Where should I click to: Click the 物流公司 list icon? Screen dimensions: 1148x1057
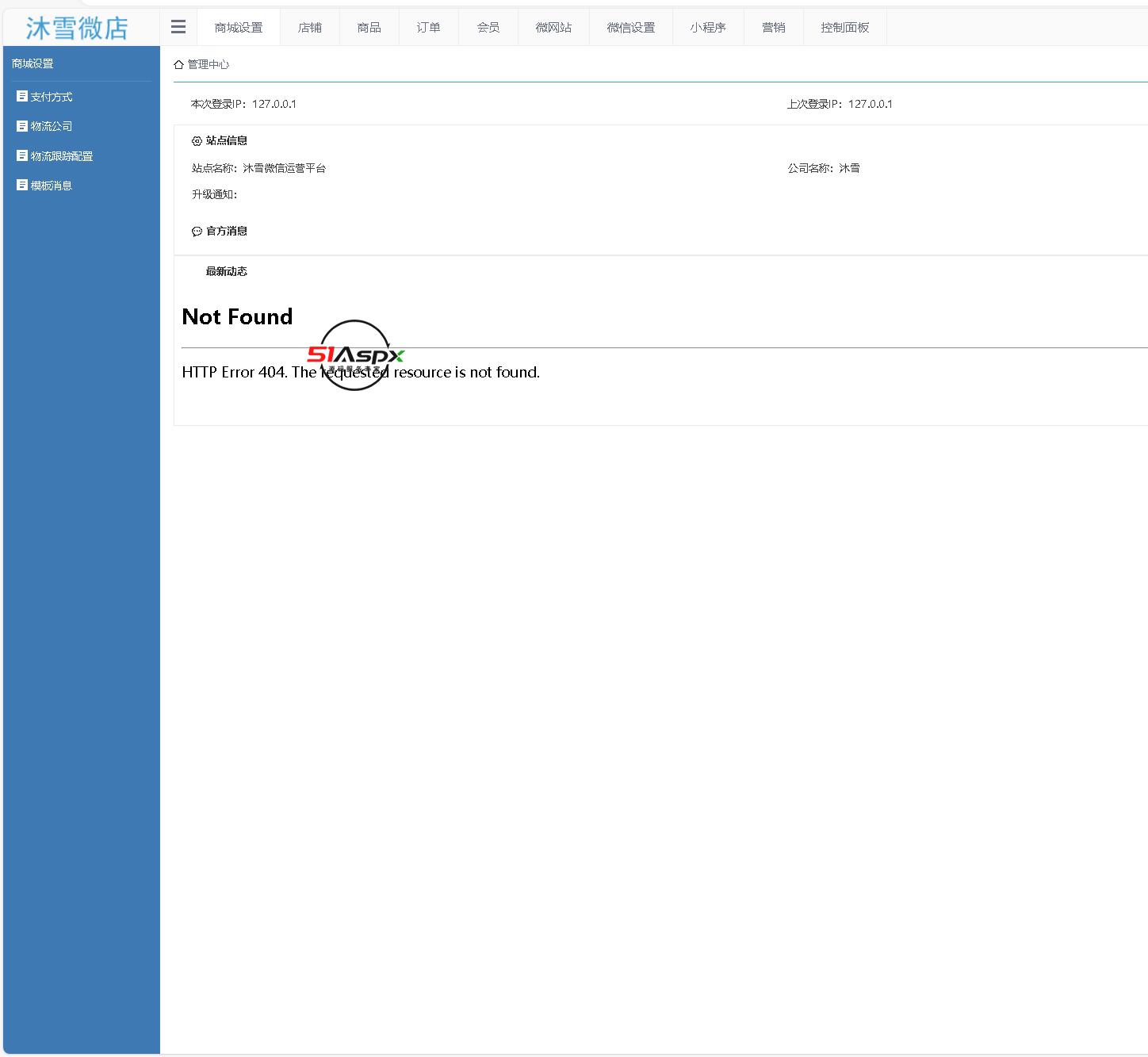pos(22,125)
